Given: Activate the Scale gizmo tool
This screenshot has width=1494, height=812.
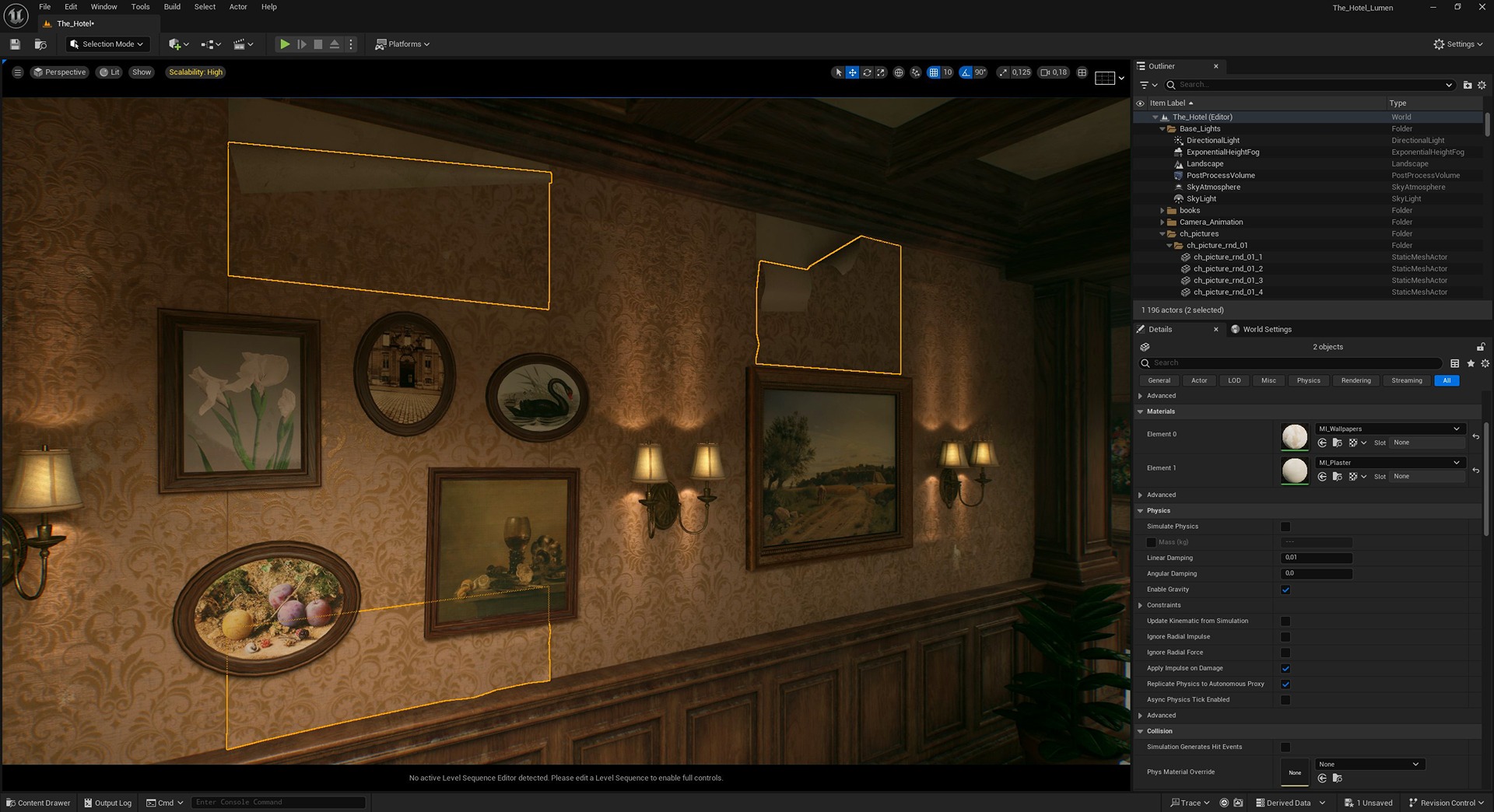Looking at the screenshot, I should coord(881,72).
